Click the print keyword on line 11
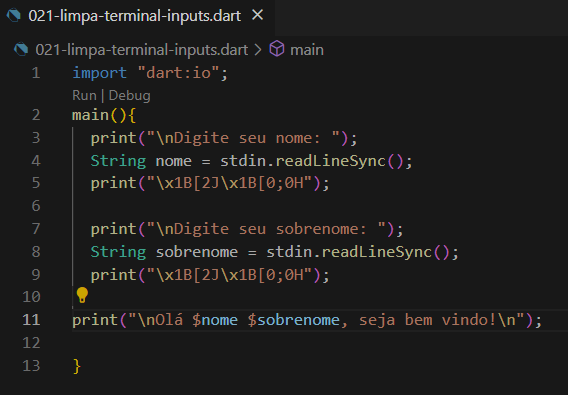 tap(95, 320)
